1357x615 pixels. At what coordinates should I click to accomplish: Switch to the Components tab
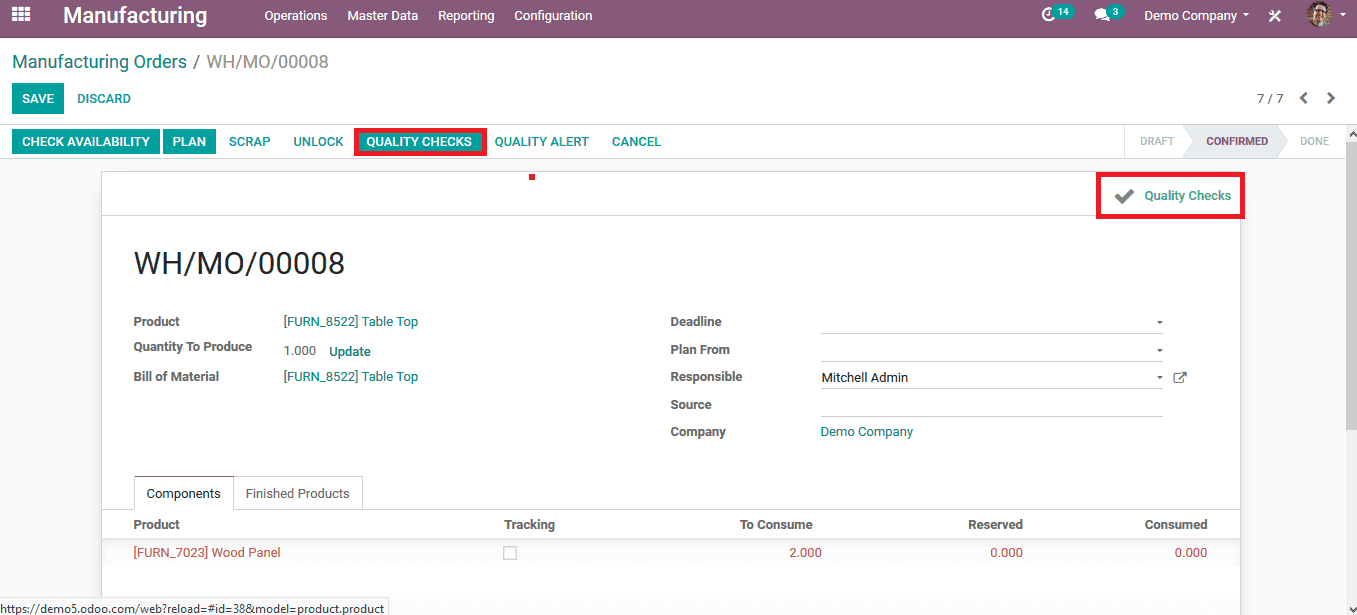(x=184, y=493)
